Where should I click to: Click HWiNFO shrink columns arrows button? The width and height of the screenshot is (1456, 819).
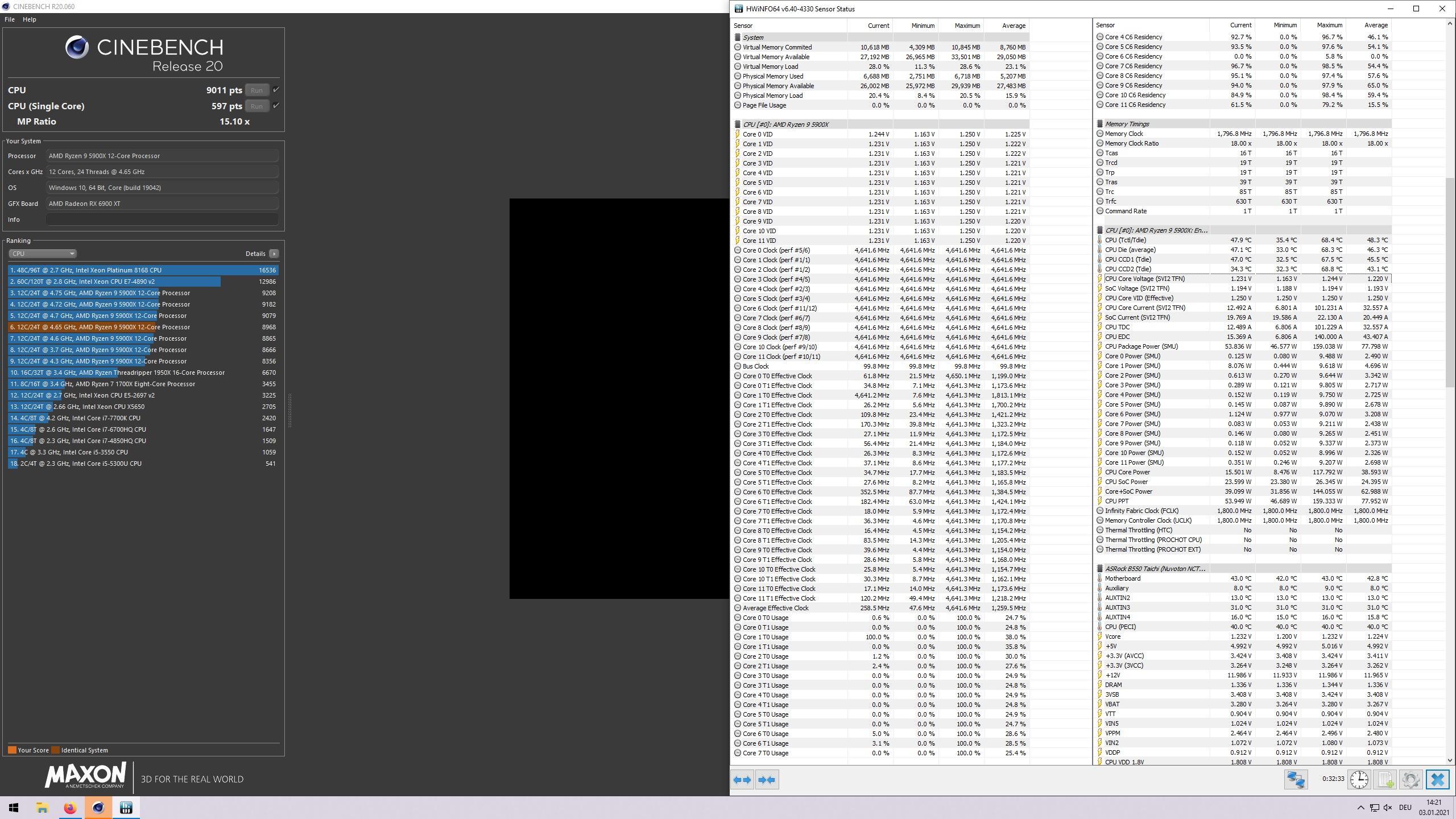pyautogui.click(x=767, y=780)
